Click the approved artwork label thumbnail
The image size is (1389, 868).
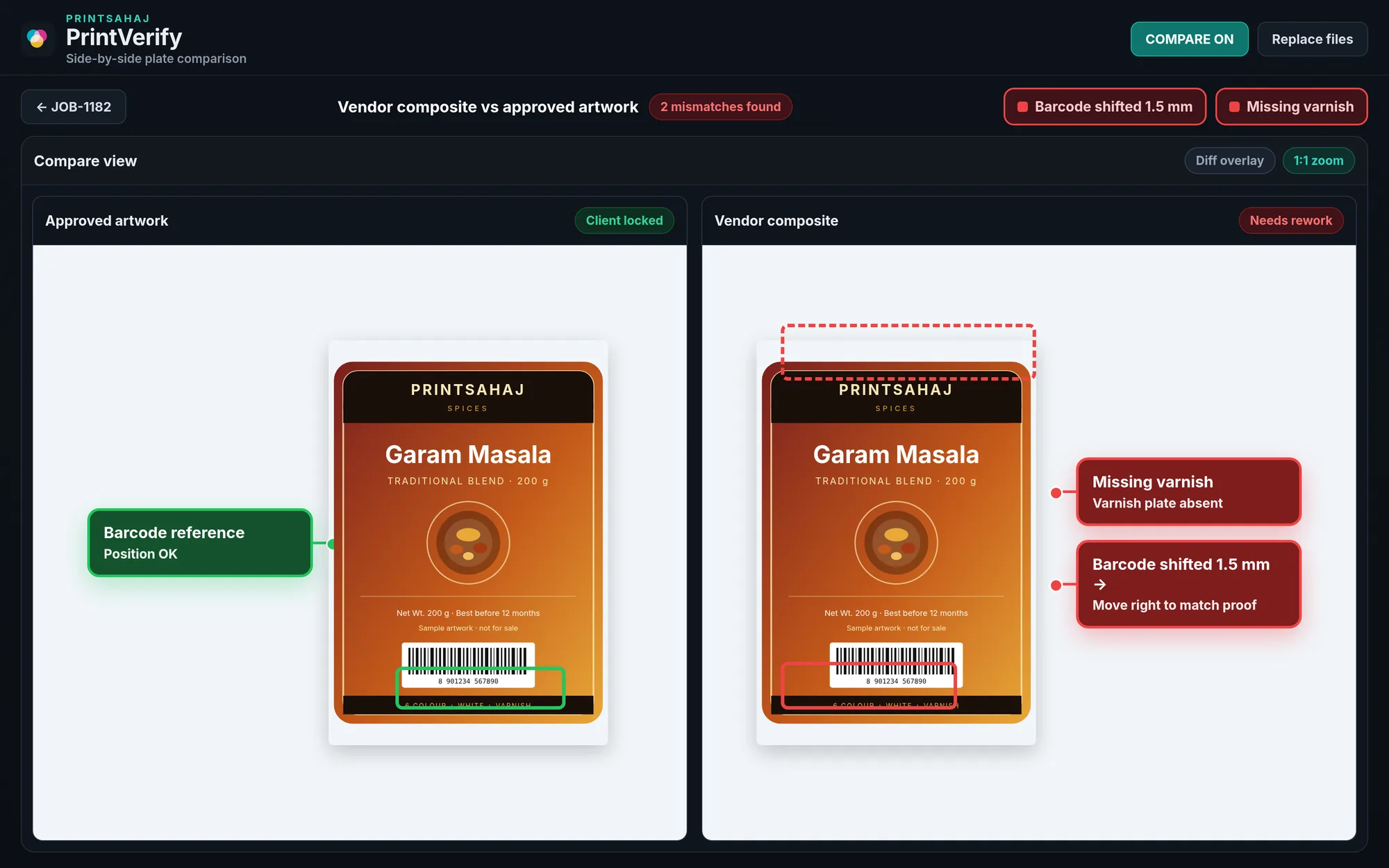[468, 542]
